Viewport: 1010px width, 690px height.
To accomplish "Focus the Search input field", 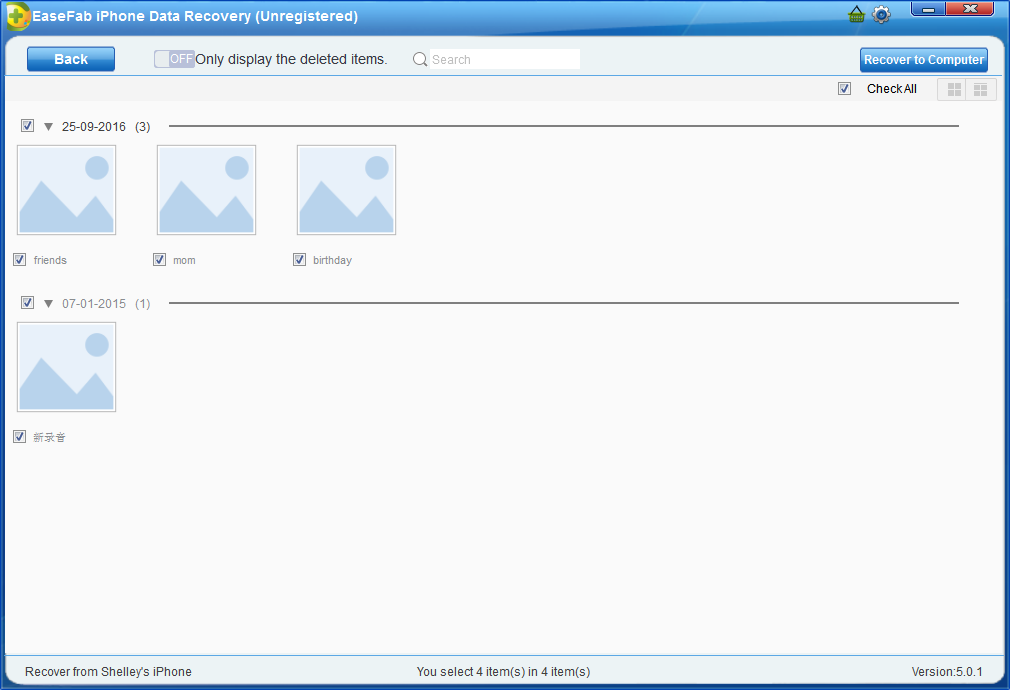I will click(504, 59).
